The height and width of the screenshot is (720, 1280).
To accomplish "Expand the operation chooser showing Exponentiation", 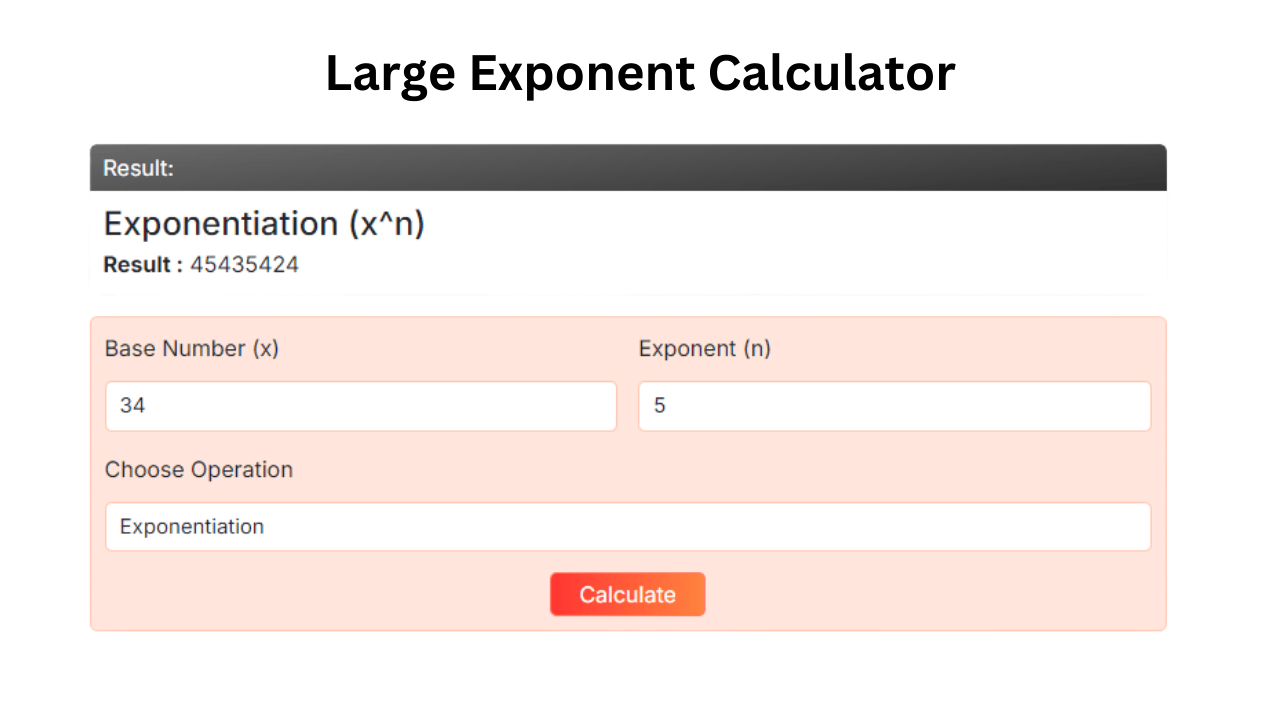I will point(628,526).
